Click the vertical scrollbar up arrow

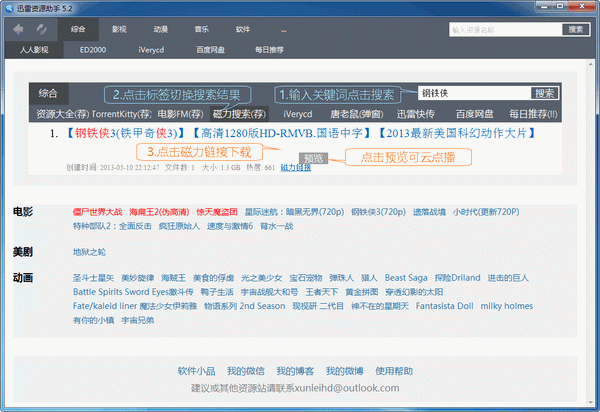[590, 64]
